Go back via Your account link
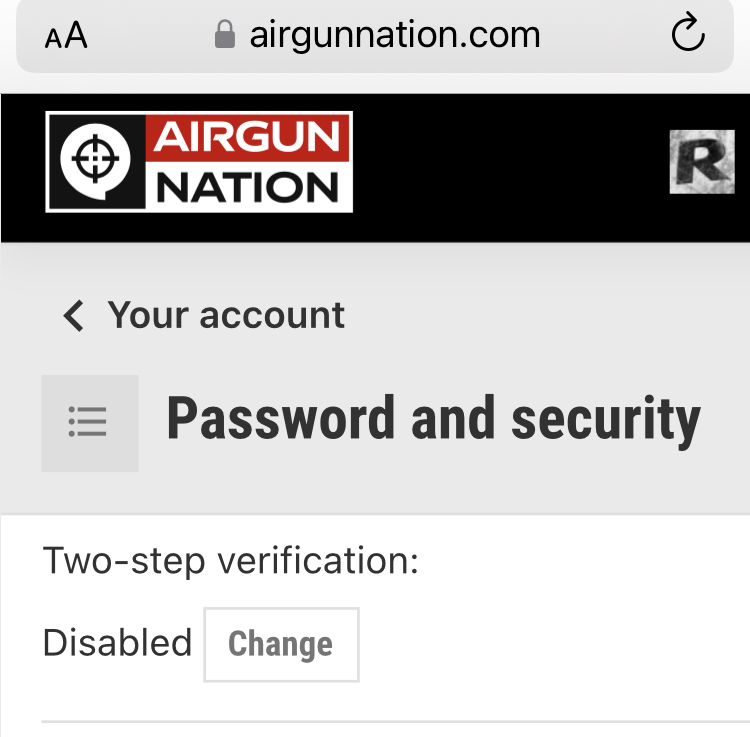Viewport: 750px width, 737px height. pos(225,316)
